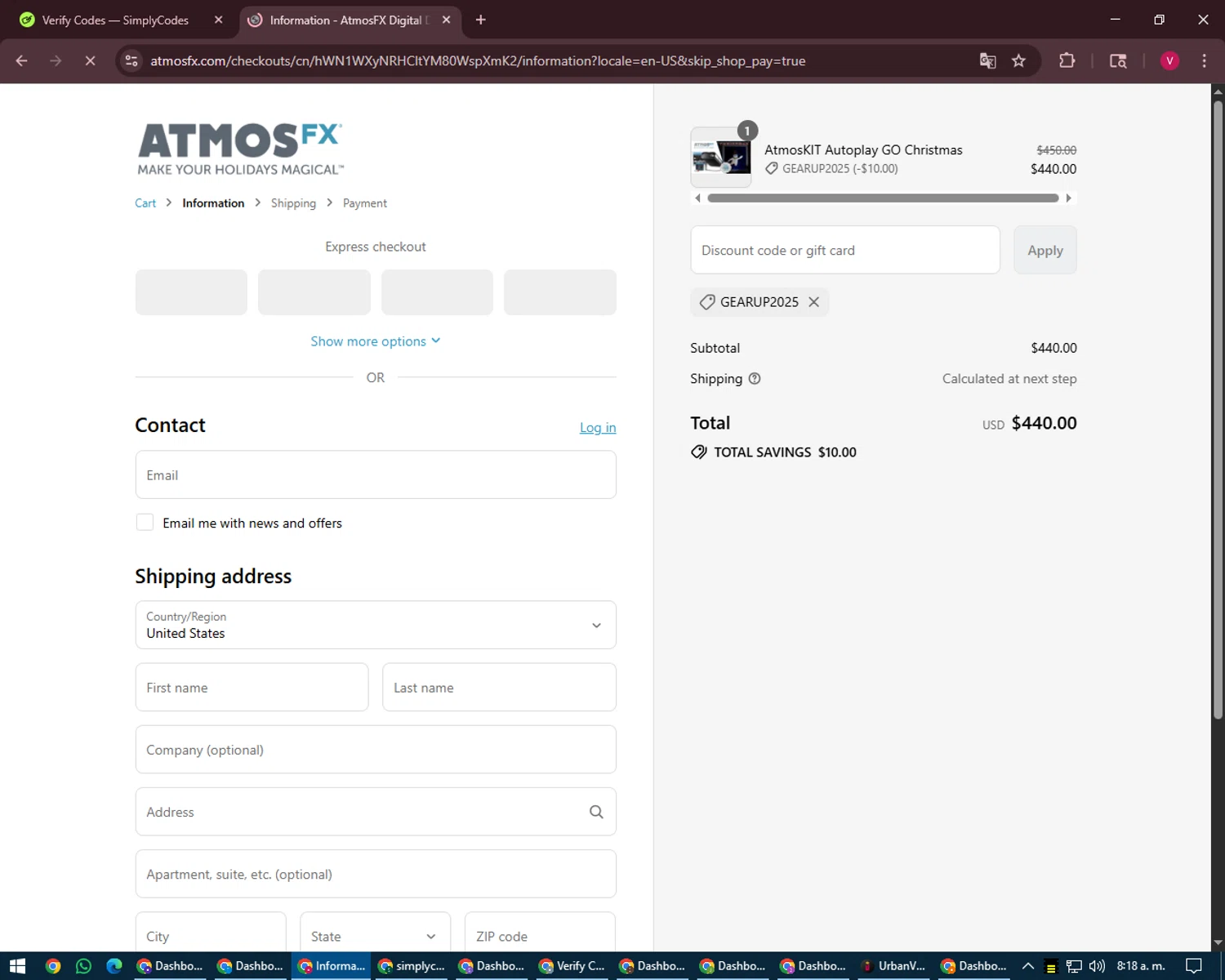Go back using the browser back arrow

click(22, 60)
